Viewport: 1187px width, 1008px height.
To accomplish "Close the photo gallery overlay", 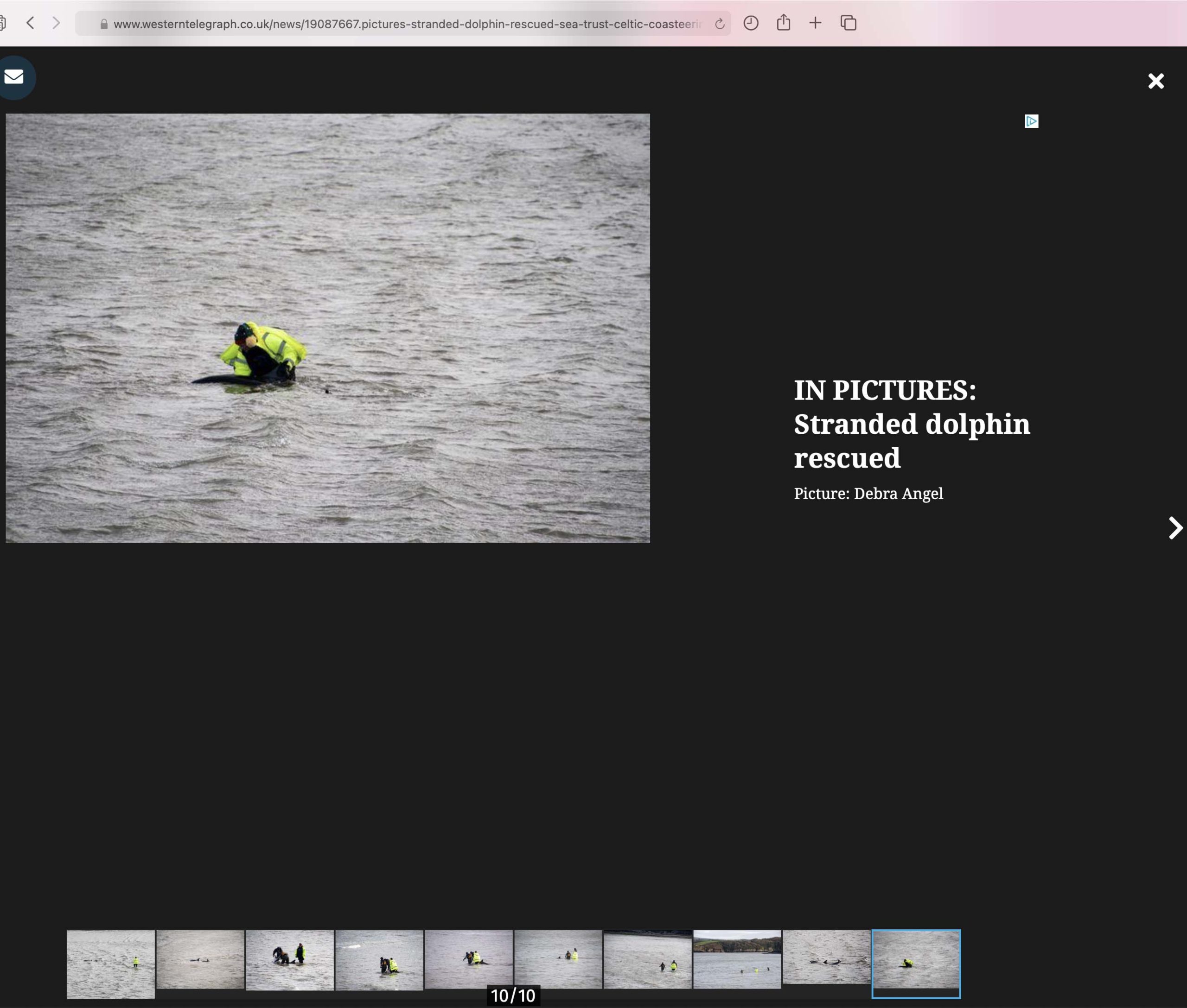I will 1155,81.
